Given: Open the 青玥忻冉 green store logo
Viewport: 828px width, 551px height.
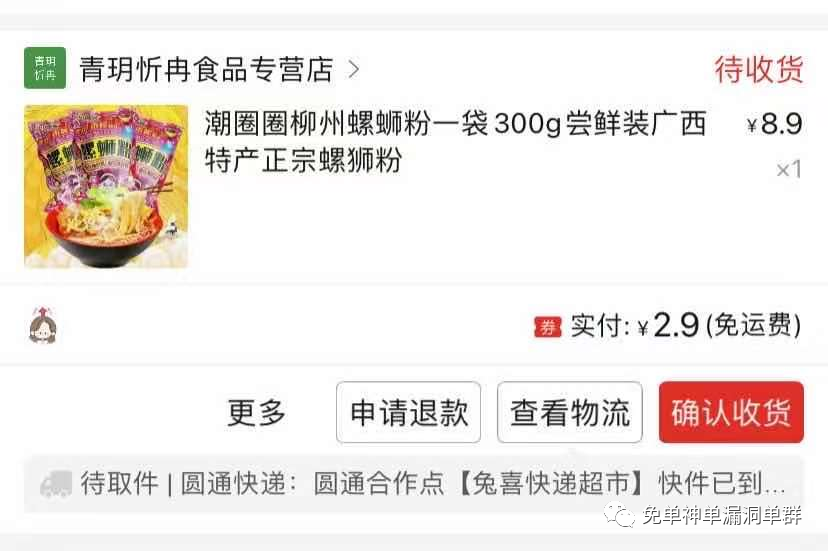Looking at the screenshot, I should pyautogui.click(x=45, y=68).
